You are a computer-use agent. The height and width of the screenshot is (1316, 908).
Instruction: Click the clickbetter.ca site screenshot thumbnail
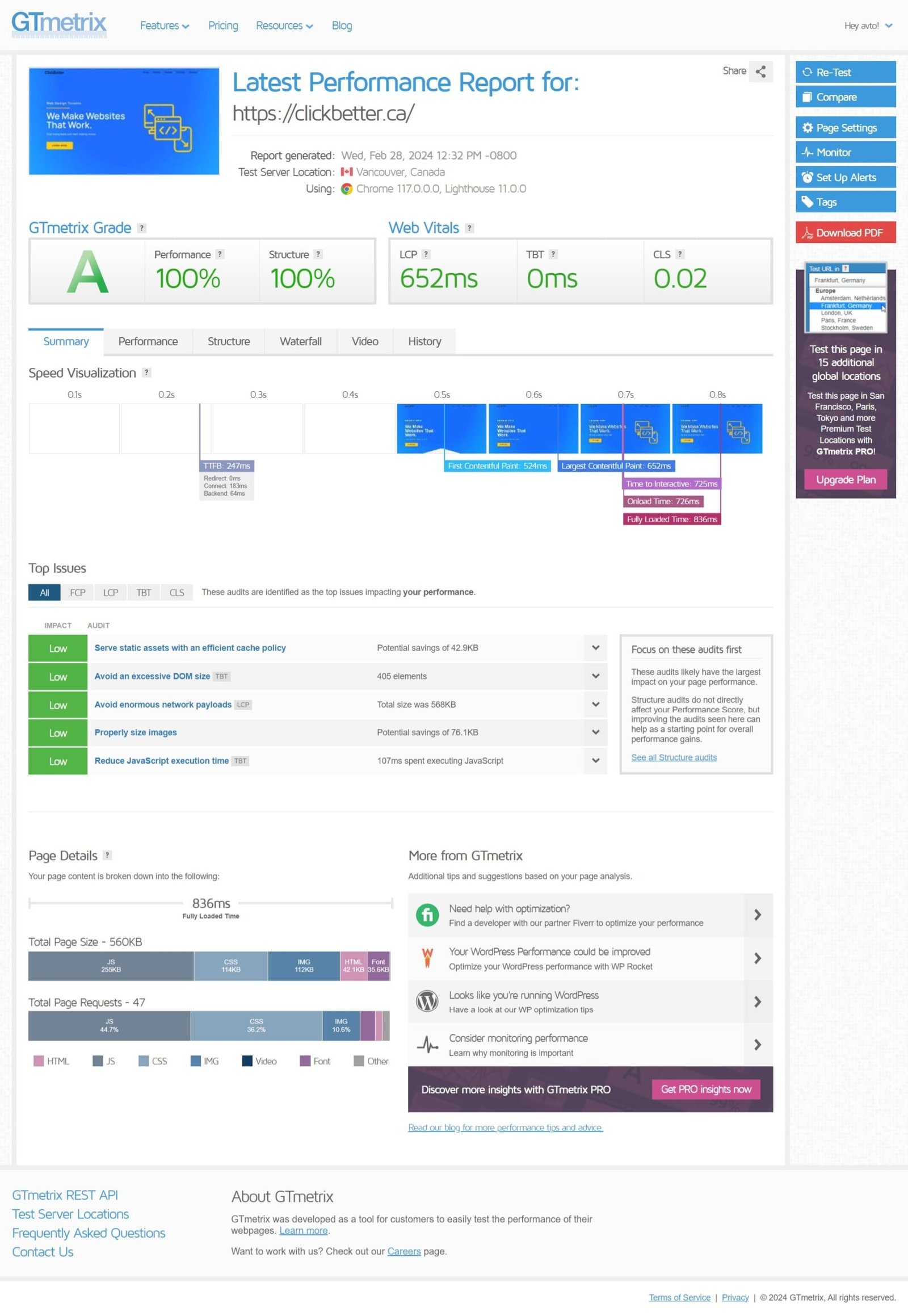[124, 121]
